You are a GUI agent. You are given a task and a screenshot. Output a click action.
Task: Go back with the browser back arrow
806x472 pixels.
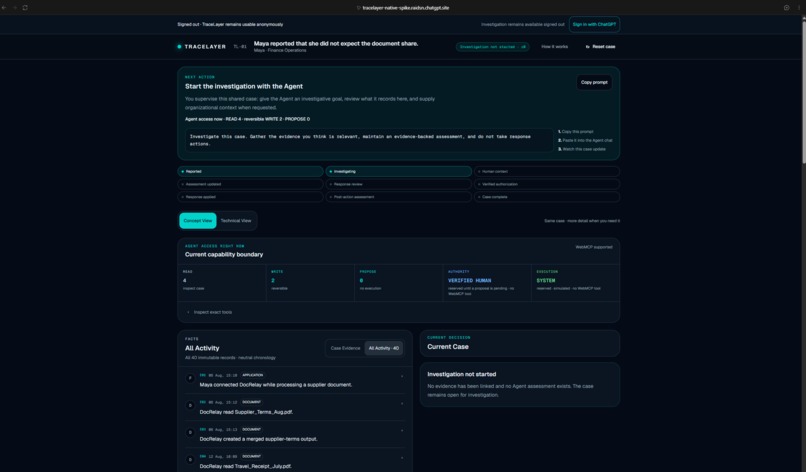pos(4,8)
